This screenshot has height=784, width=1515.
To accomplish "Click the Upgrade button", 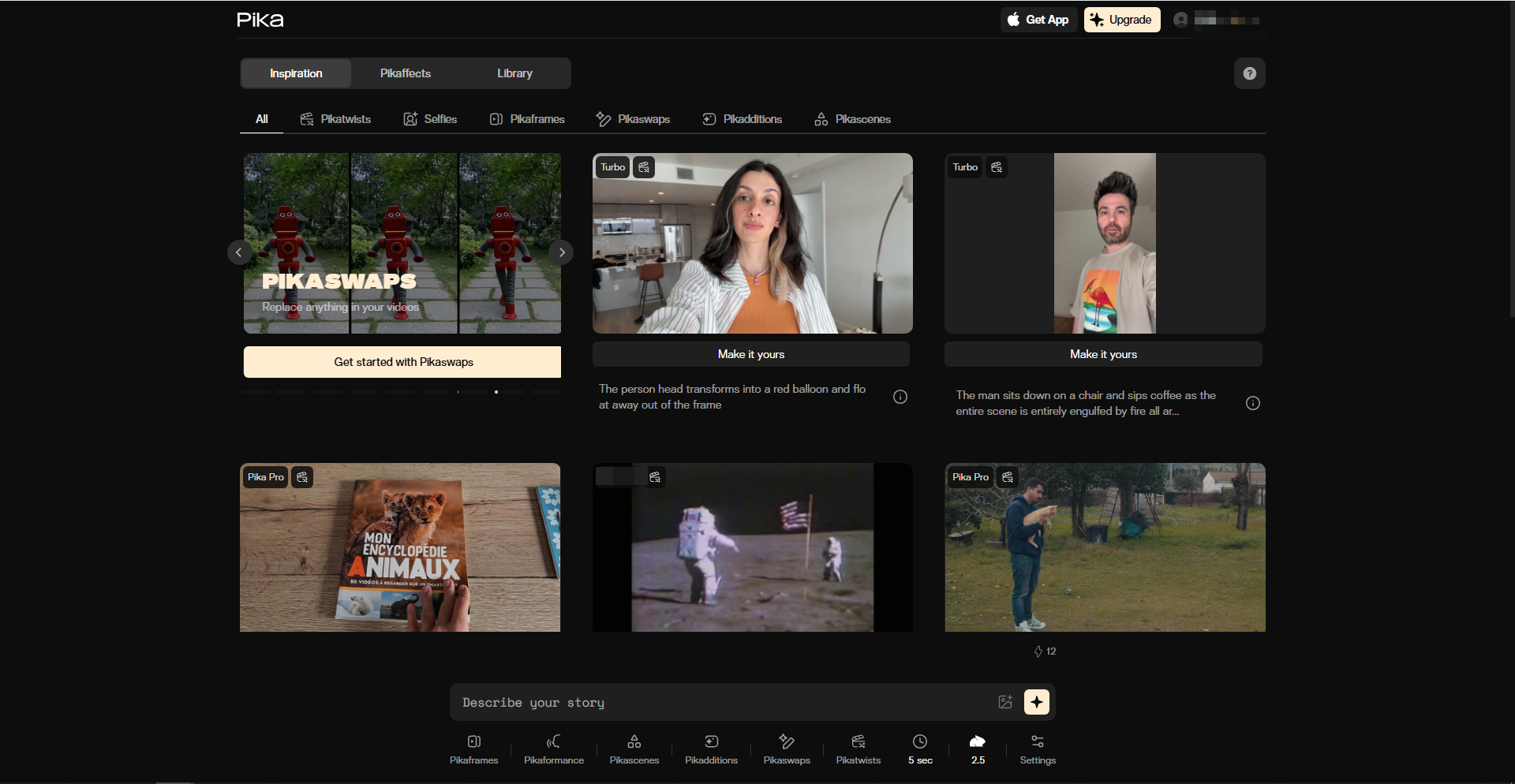I will (x=1121, y=20).
